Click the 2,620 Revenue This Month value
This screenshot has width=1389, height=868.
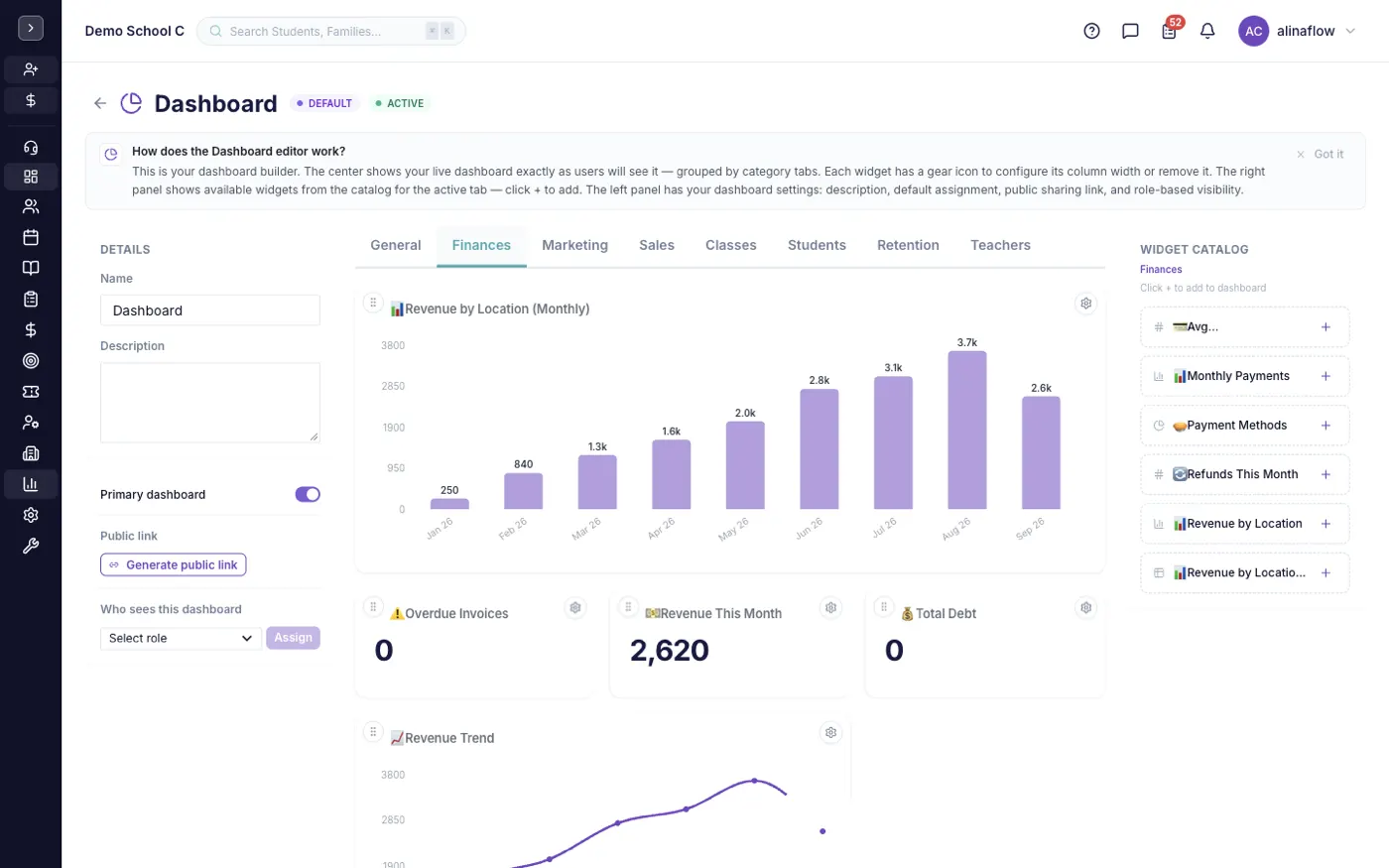[x=670, y=650]
